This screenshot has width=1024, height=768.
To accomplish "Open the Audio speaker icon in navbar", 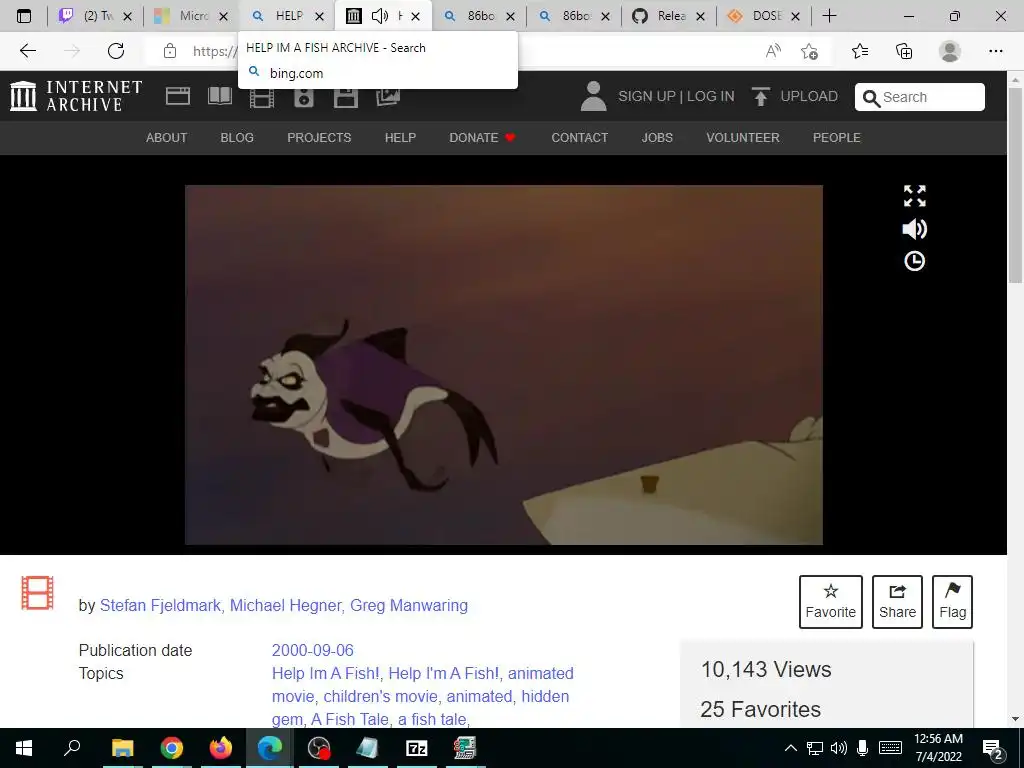I will pos(304,97).
